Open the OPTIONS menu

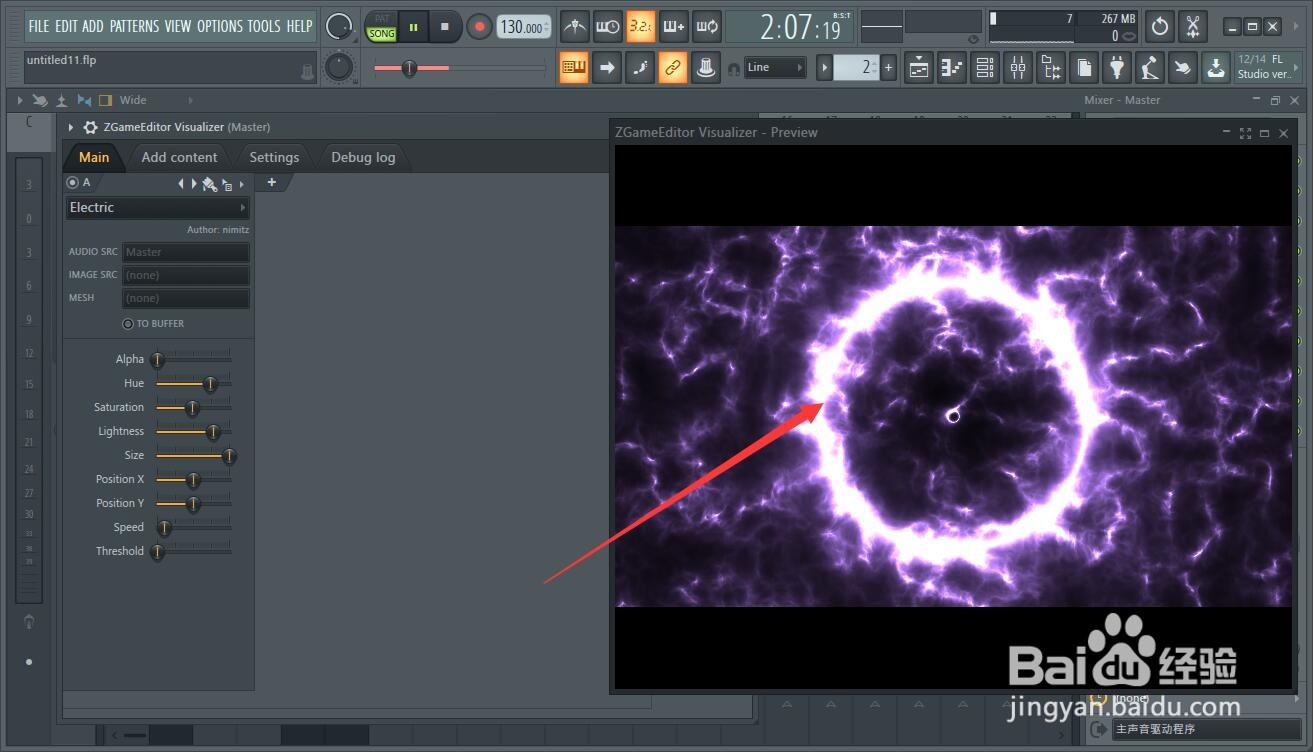219,26
